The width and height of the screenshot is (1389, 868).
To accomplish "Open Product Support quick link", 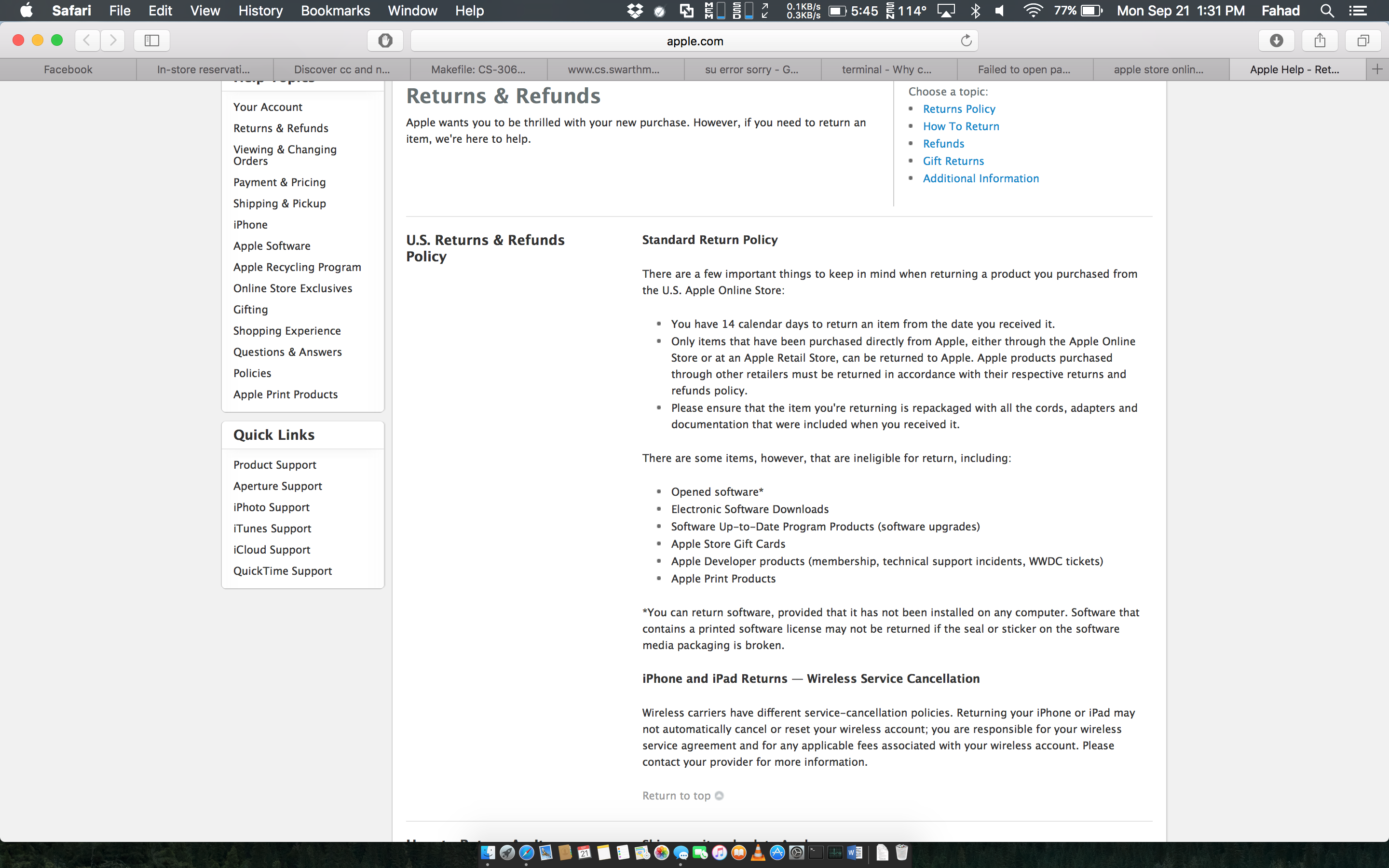I will click(275, 465).
